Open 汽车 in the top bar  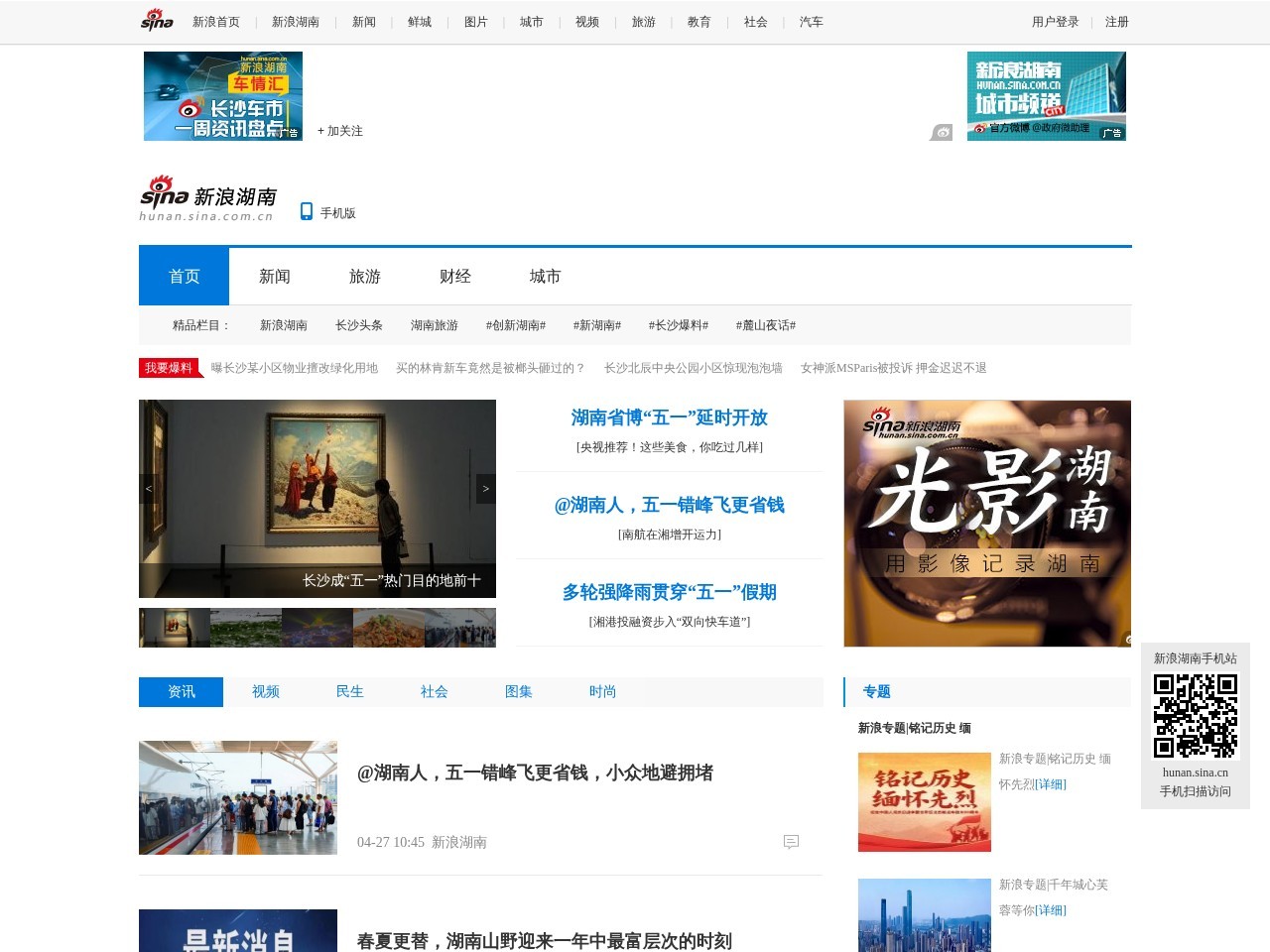[x=812, y=22]
